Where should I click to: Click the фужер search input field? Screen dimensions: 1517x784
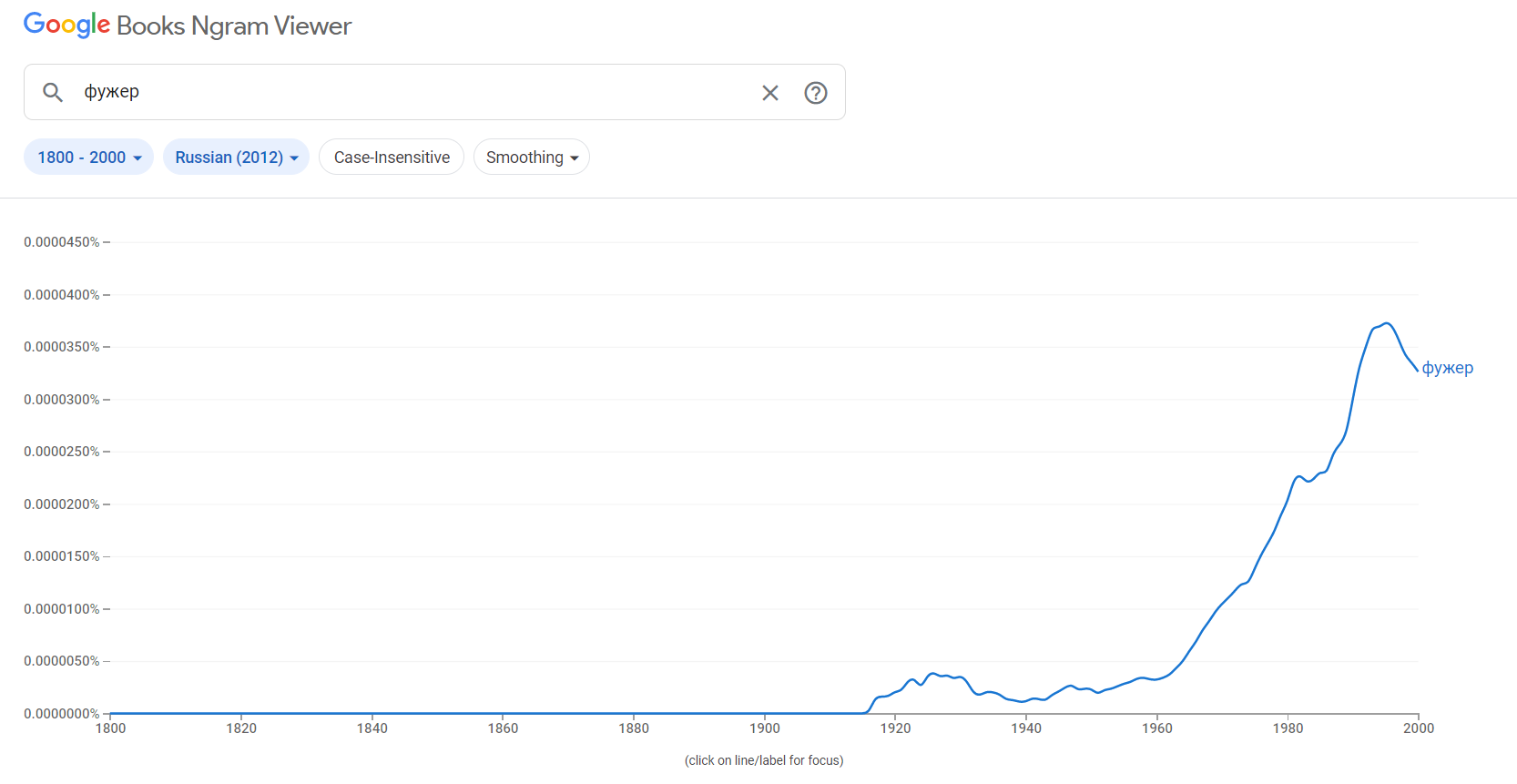(410, 92)
